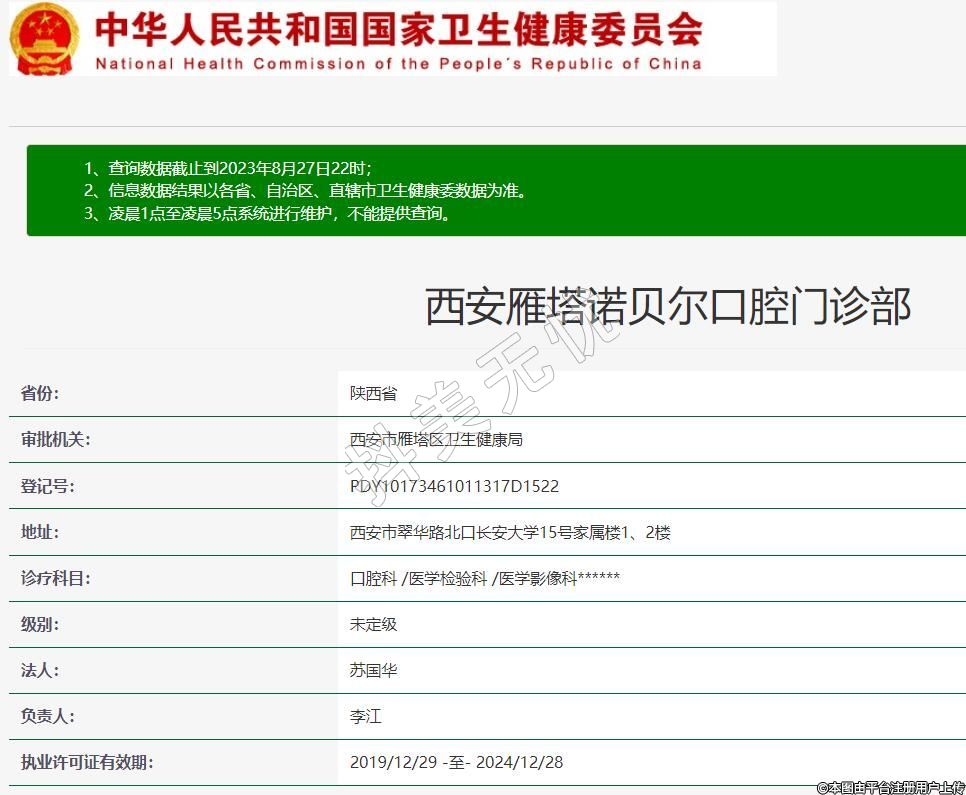Click the National Health Commission English subtitle
966x795 pixels.
[398, 64]
